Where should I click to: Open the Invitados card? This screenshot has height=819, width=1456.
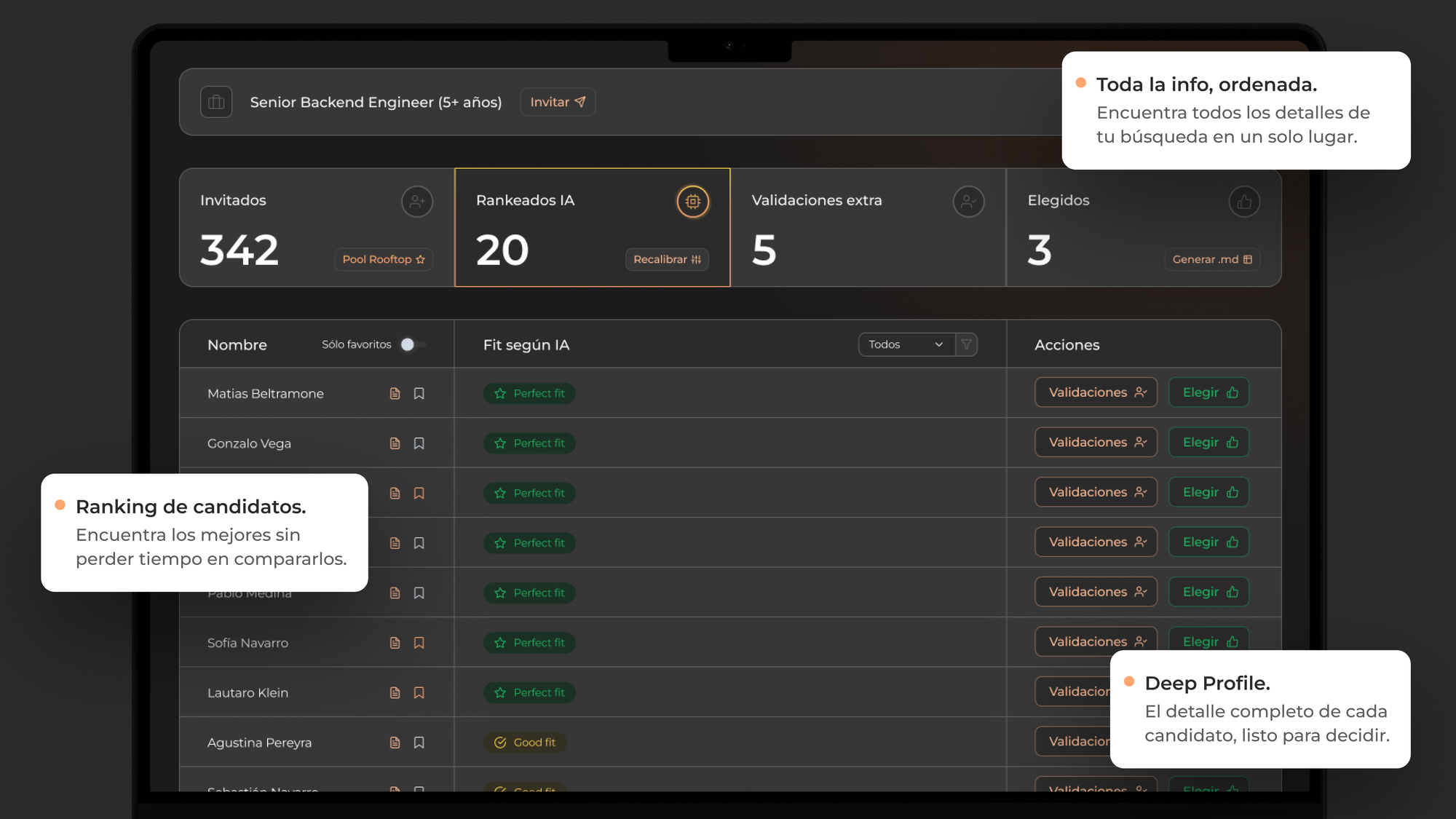(317, 227)
